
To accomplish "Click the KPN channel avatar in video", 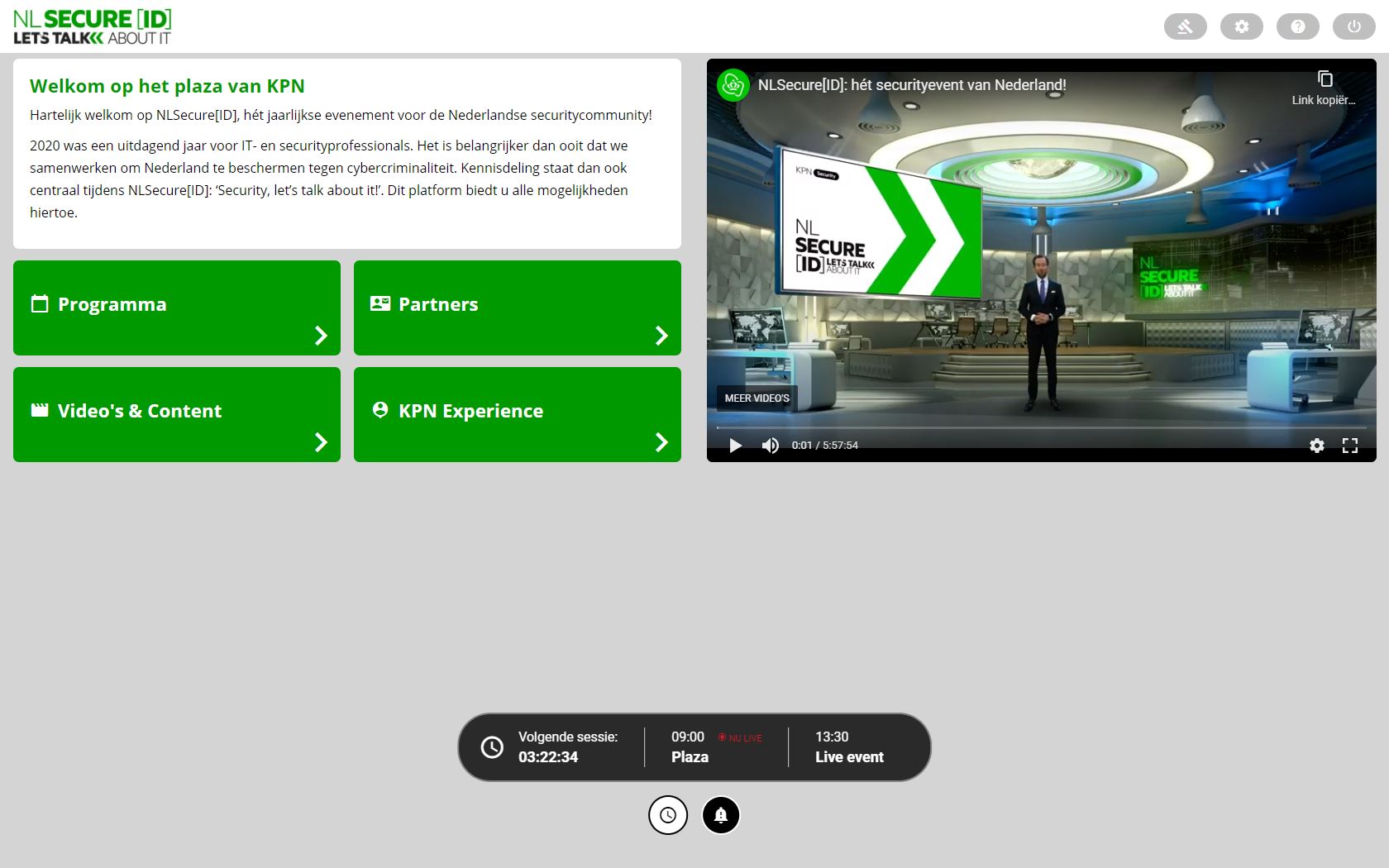I will [x=733, y=85].
